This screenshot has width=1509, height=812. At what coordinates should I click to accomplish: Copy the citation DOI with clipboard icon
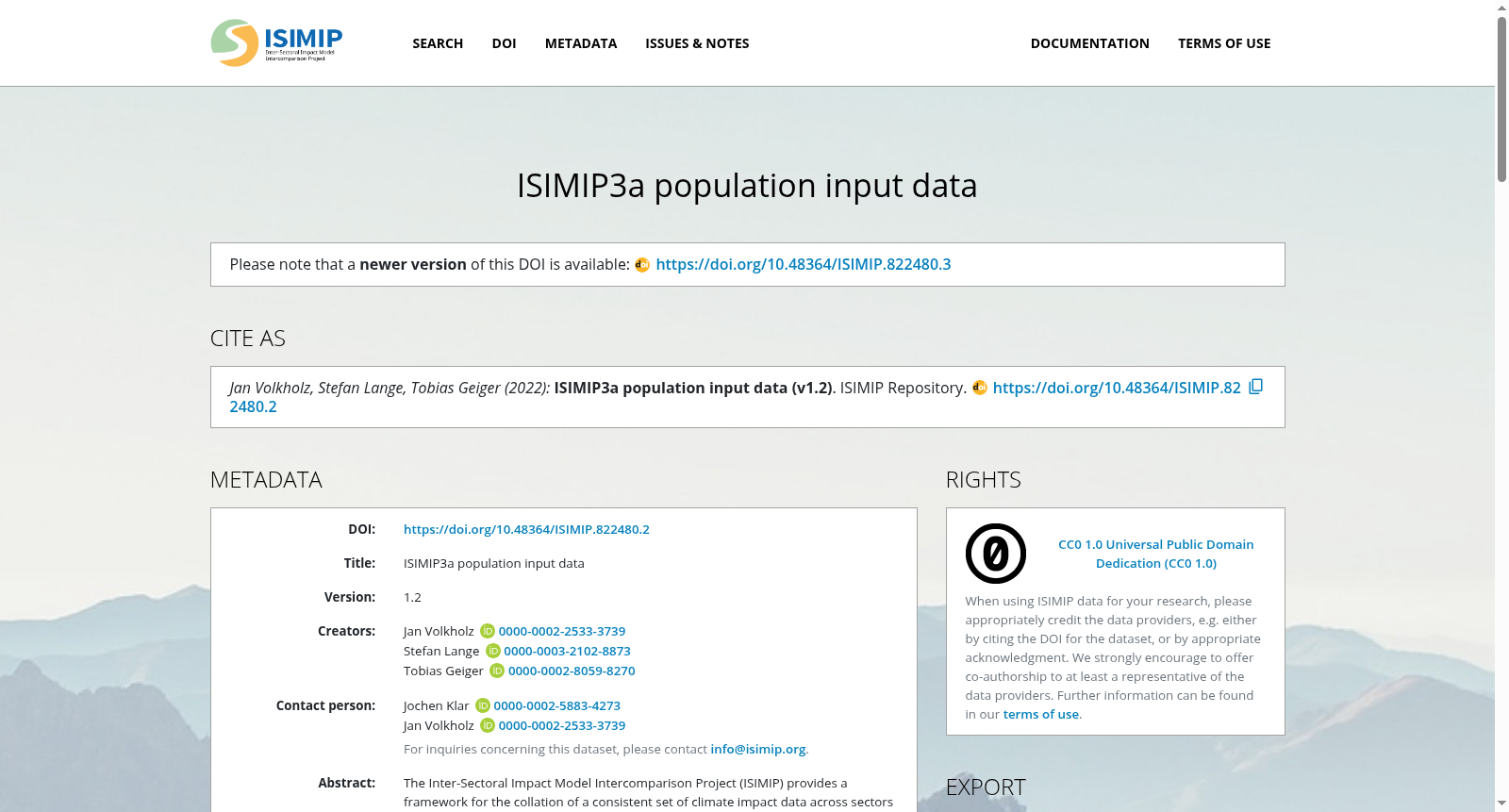point(1255,387)
